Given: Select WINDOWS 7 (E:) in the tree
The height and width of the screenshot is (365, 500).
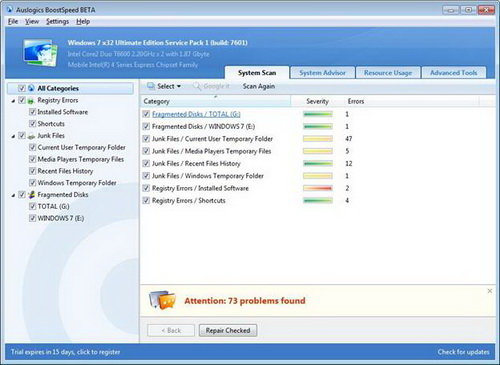Looking at the screenshot, I should pyautogui.click(x=61, y=218).
